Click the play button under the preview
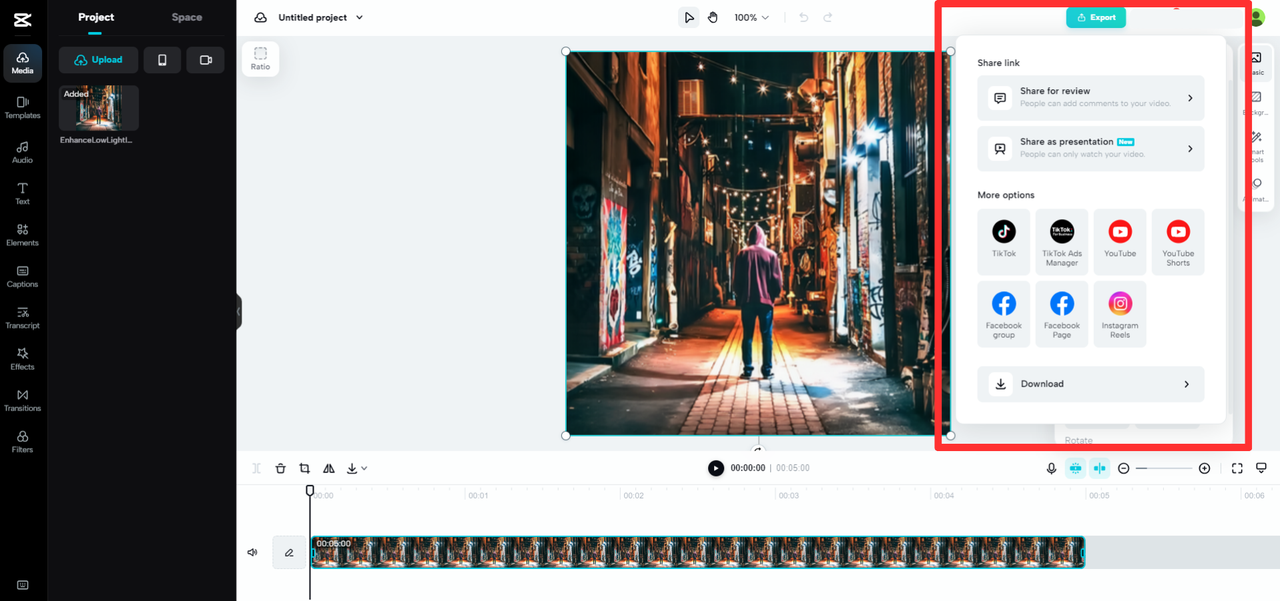 tap(716, 468)
